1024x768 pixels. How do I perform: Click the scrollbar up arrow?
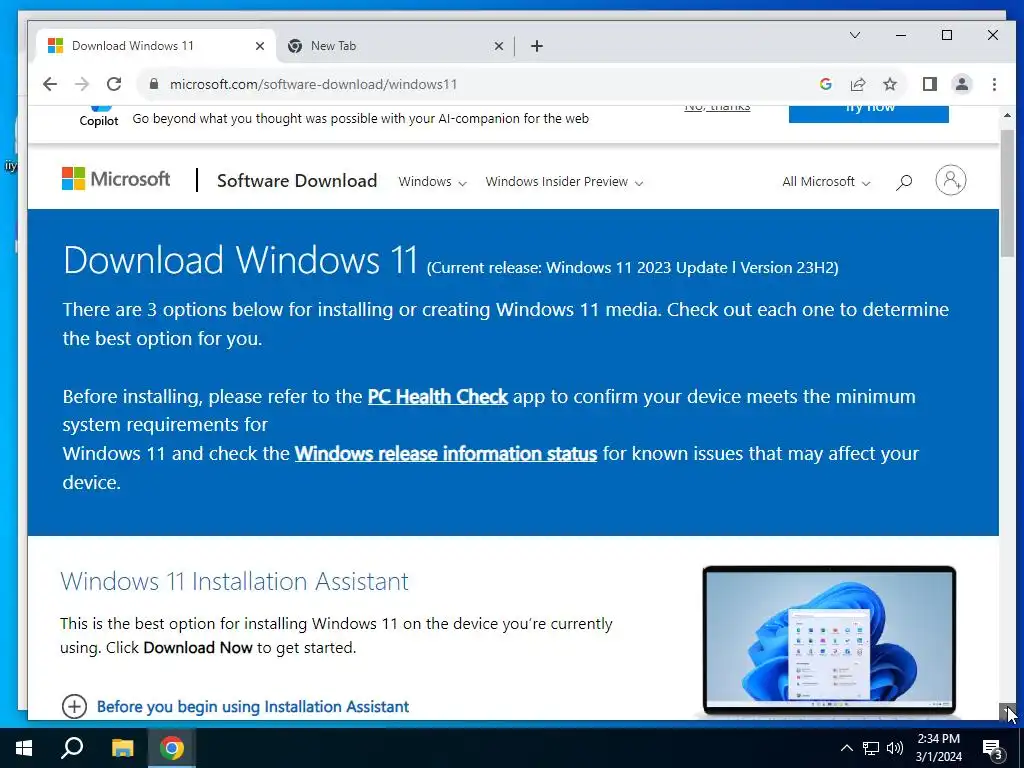(x=1007, y=116)
